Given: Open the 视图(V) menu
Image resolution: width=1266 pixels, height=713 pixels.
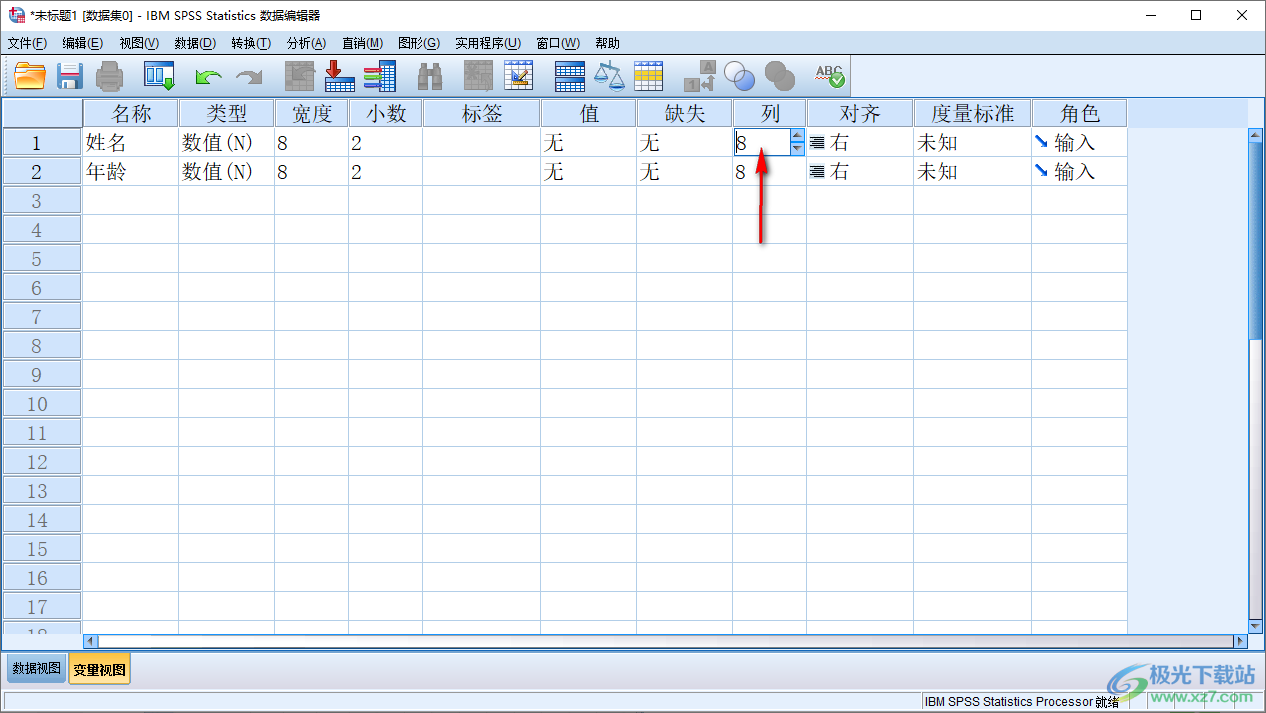Looking at the screenshot, I should click(x=139, y=43).
